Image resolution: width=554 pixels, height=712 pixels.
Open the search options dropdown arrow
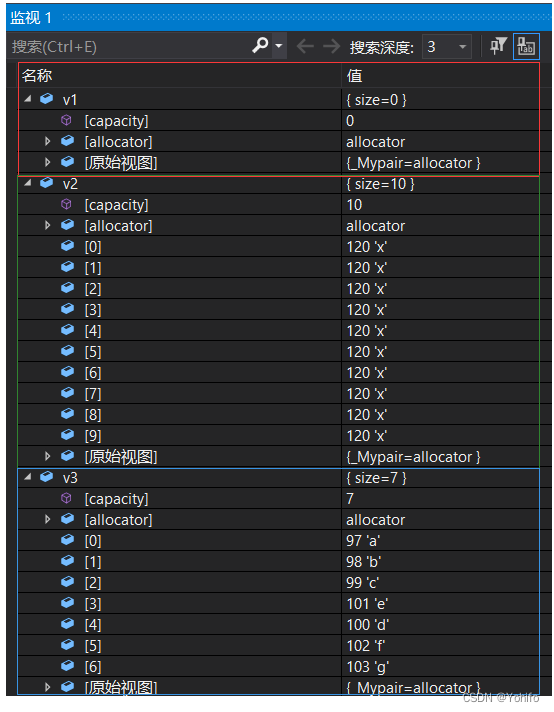[x=279, y=46]
